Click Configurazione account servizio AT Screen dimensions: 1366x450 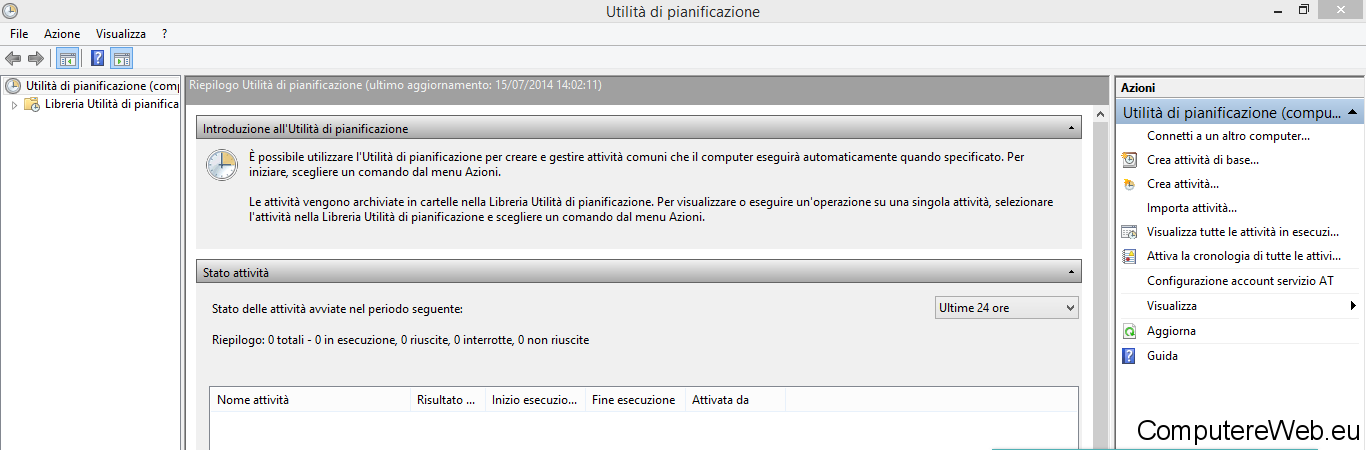(1240, 281)
